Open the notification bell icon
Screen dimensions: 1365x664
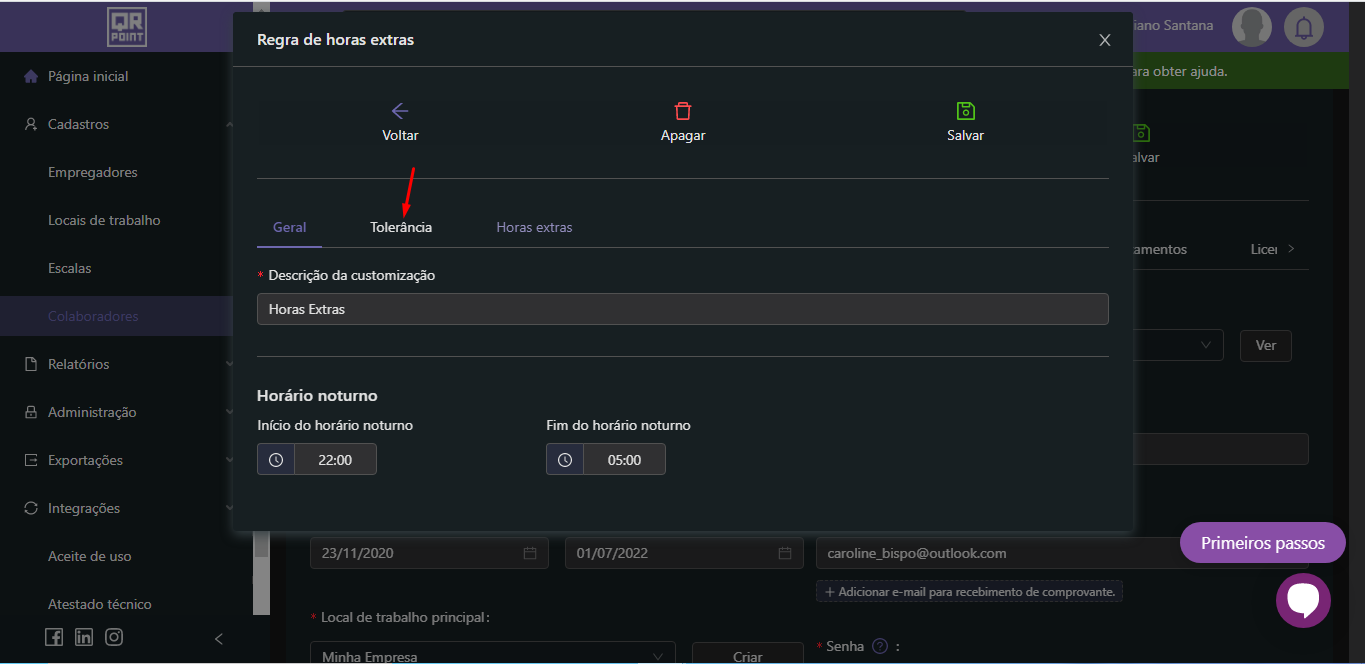(x=1303, y=27)
